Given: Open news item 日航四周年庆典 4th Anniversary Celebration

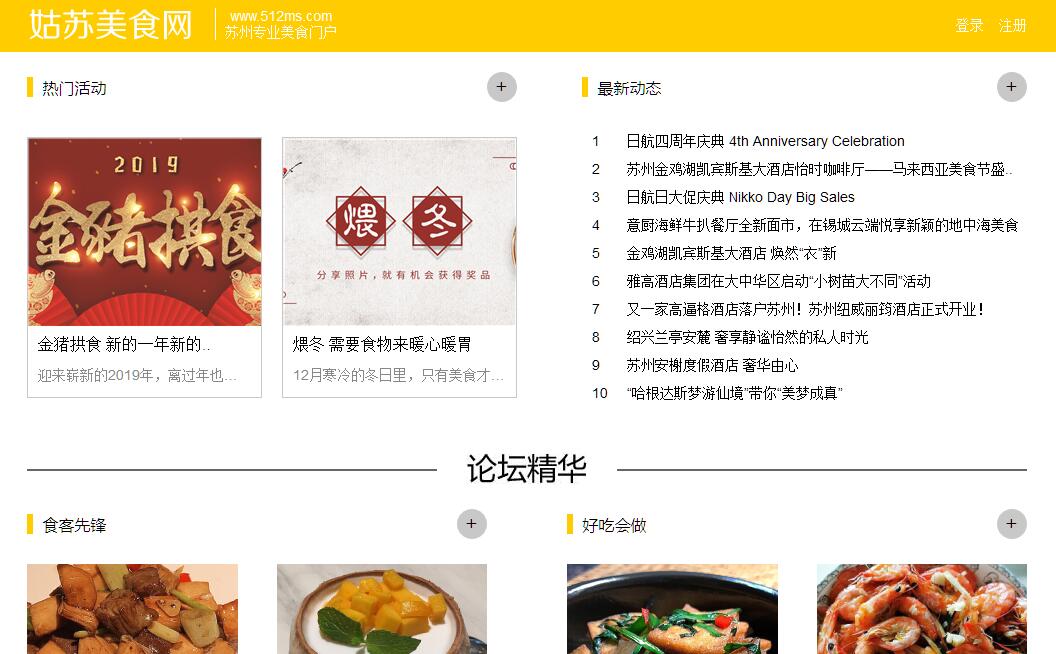Looking at the screenshot, I should 765,141.
